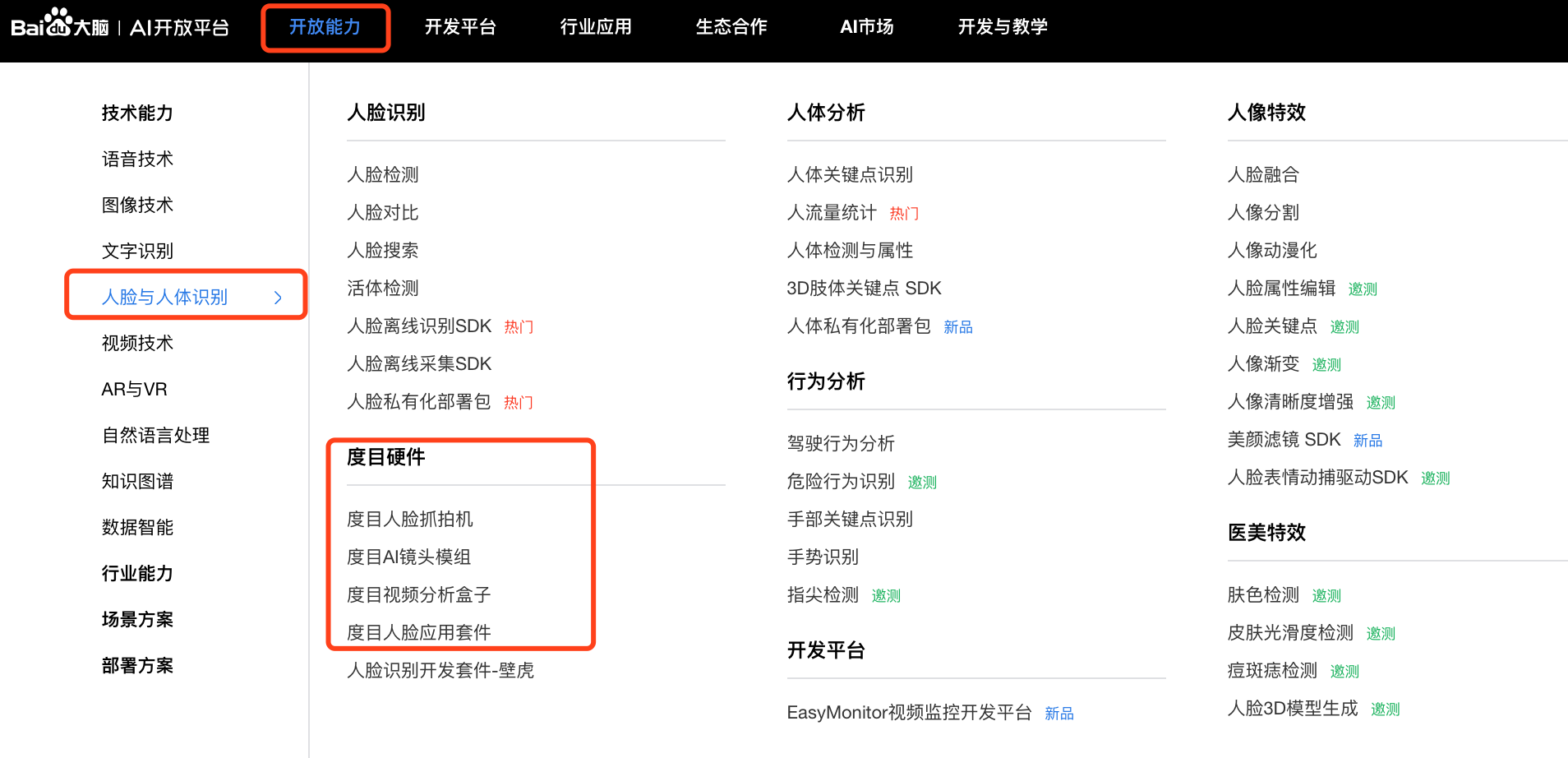Viewport: 1568px width, 758px height.
Task: Open the 人脸3D模型生成 link
Action: coord(1293,708)
